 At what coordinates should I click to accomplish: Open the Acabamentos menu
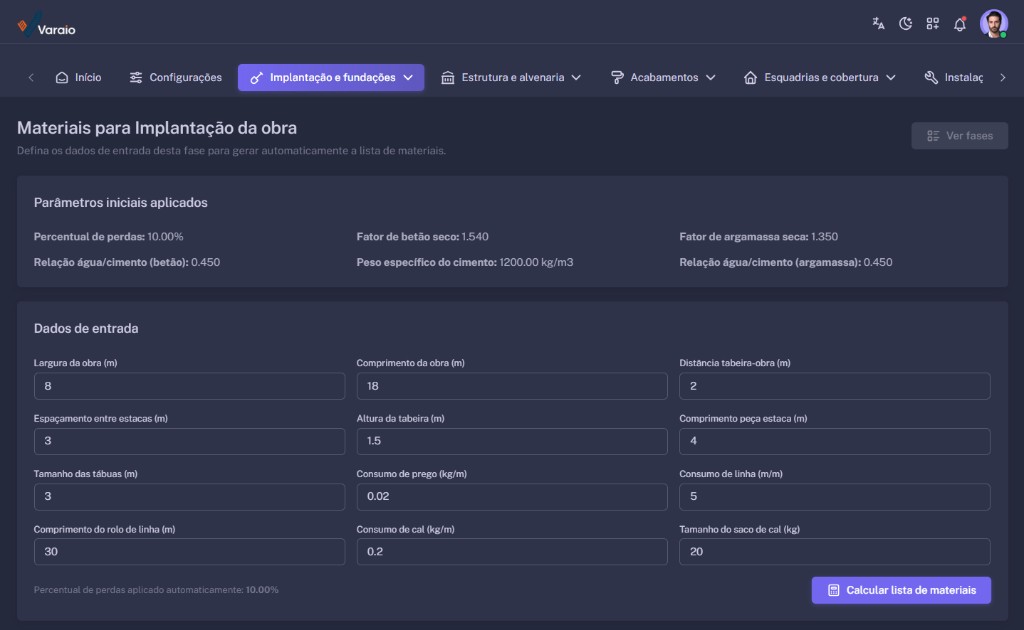(x=663, y=78)
